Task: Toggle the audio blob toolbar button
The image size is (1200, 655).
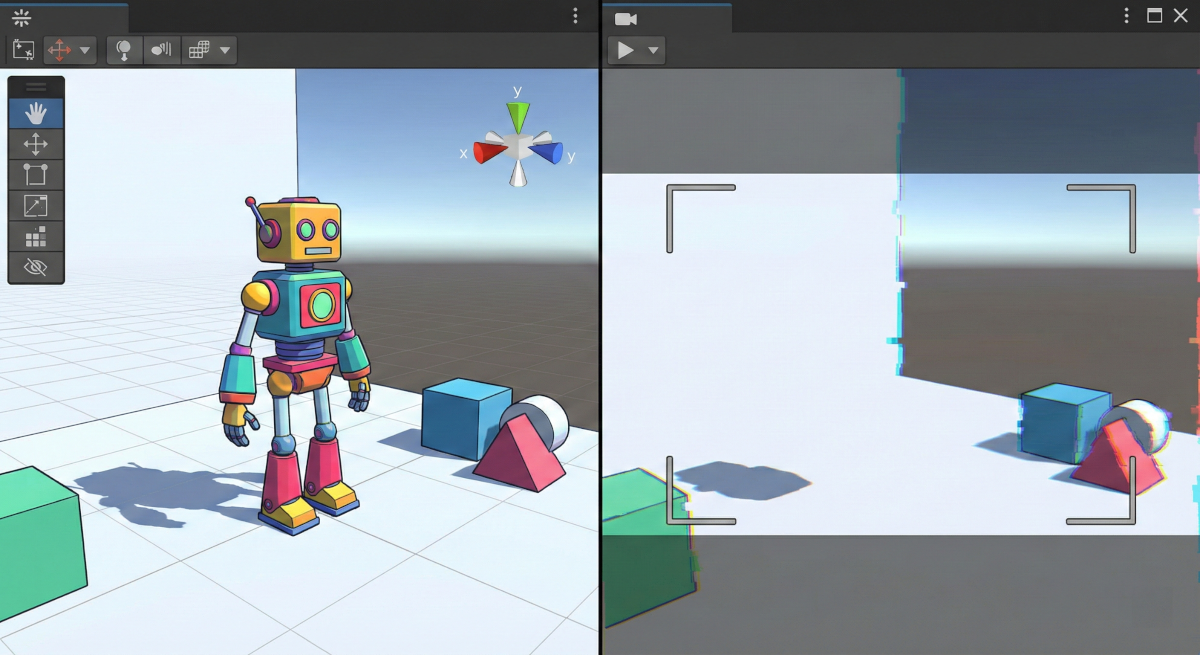Action: tap(162, 50)
